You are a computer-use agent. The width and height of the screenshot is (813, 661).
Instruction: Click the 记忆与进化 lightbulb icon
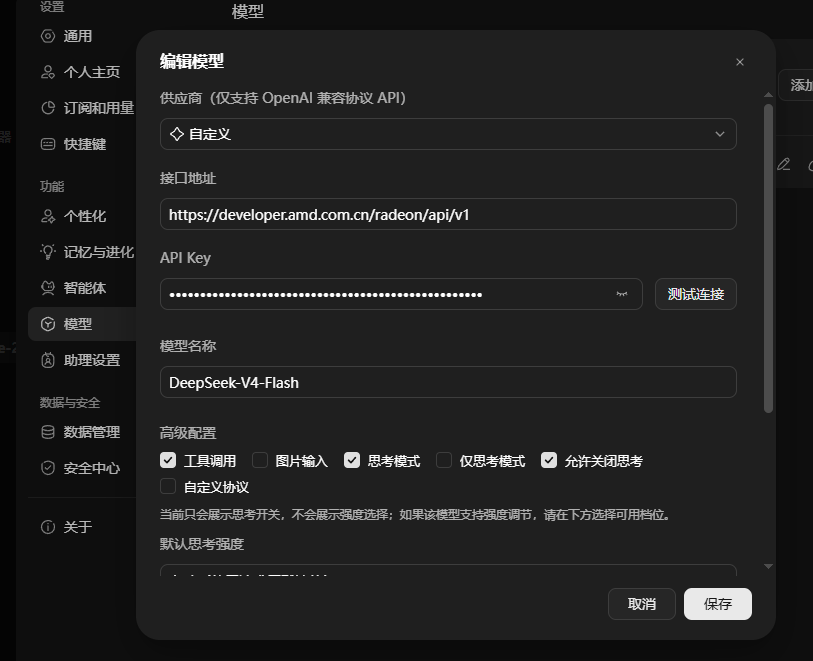(48, 252)
